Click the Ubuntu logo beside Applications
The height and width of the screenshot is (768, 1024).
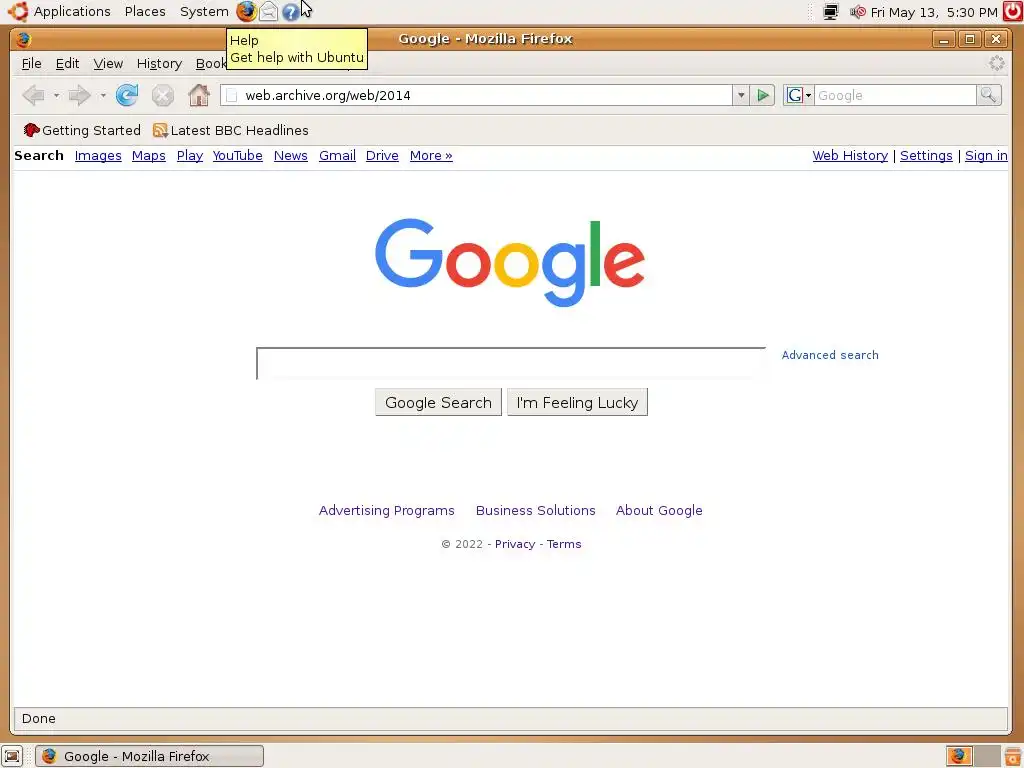[x=18, y=11]
